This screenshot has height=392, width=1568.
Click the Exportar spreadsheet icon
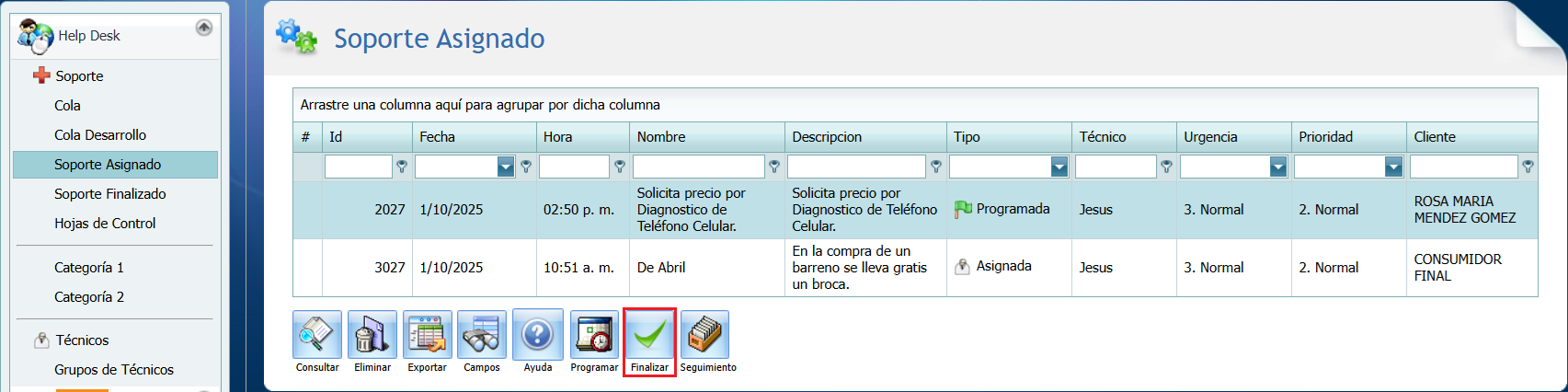click(428, 334)
